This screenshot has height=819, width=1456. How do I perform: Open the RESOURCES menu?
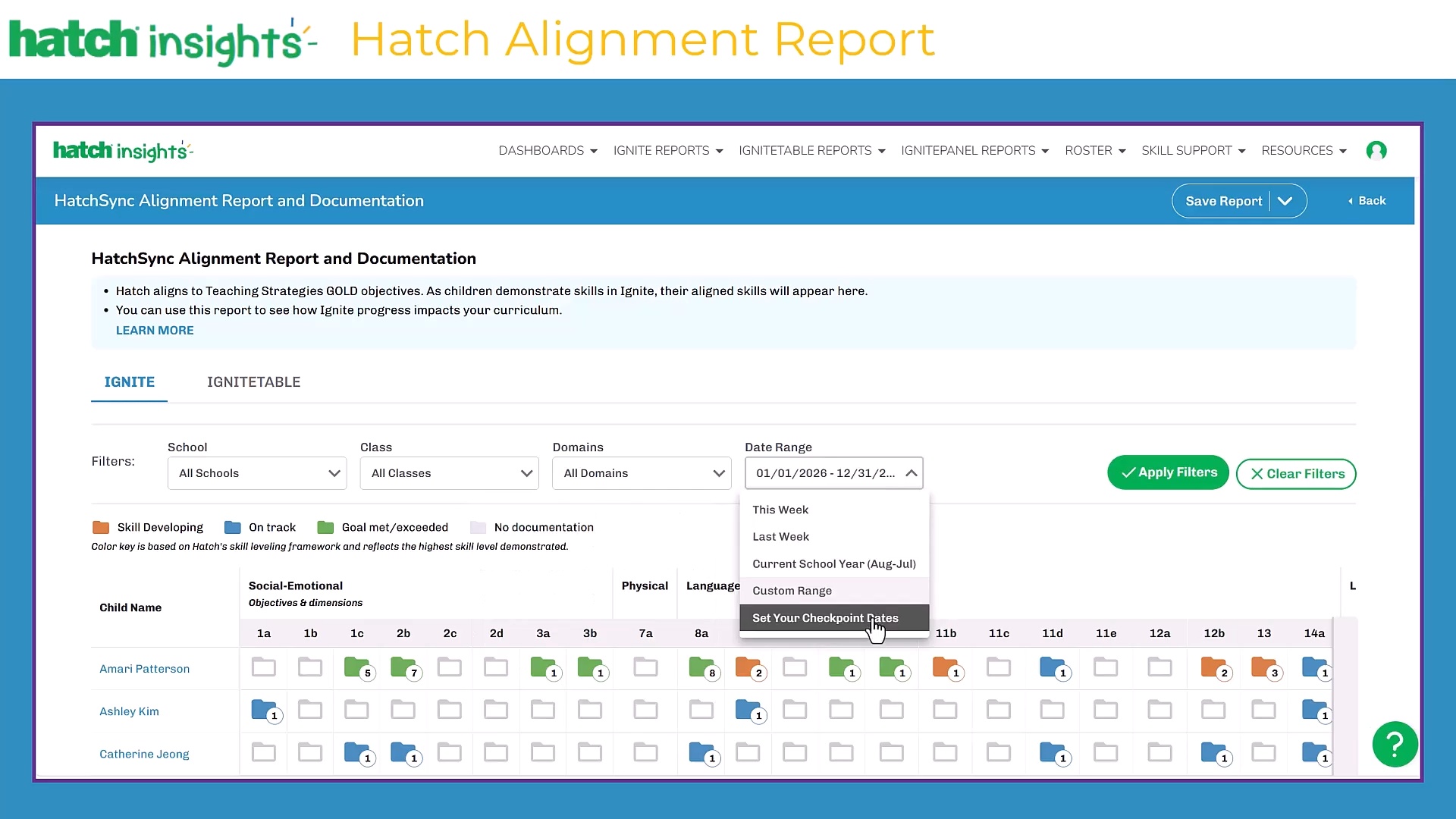pyautogui.click(x=1304, y=151)
